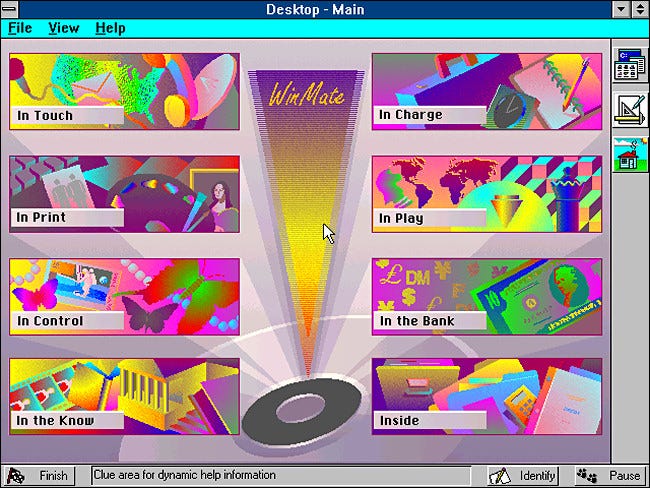The height and width of the screenshot is (488, 650).
Task: Select the In Play section
Action: click(486, 194)
